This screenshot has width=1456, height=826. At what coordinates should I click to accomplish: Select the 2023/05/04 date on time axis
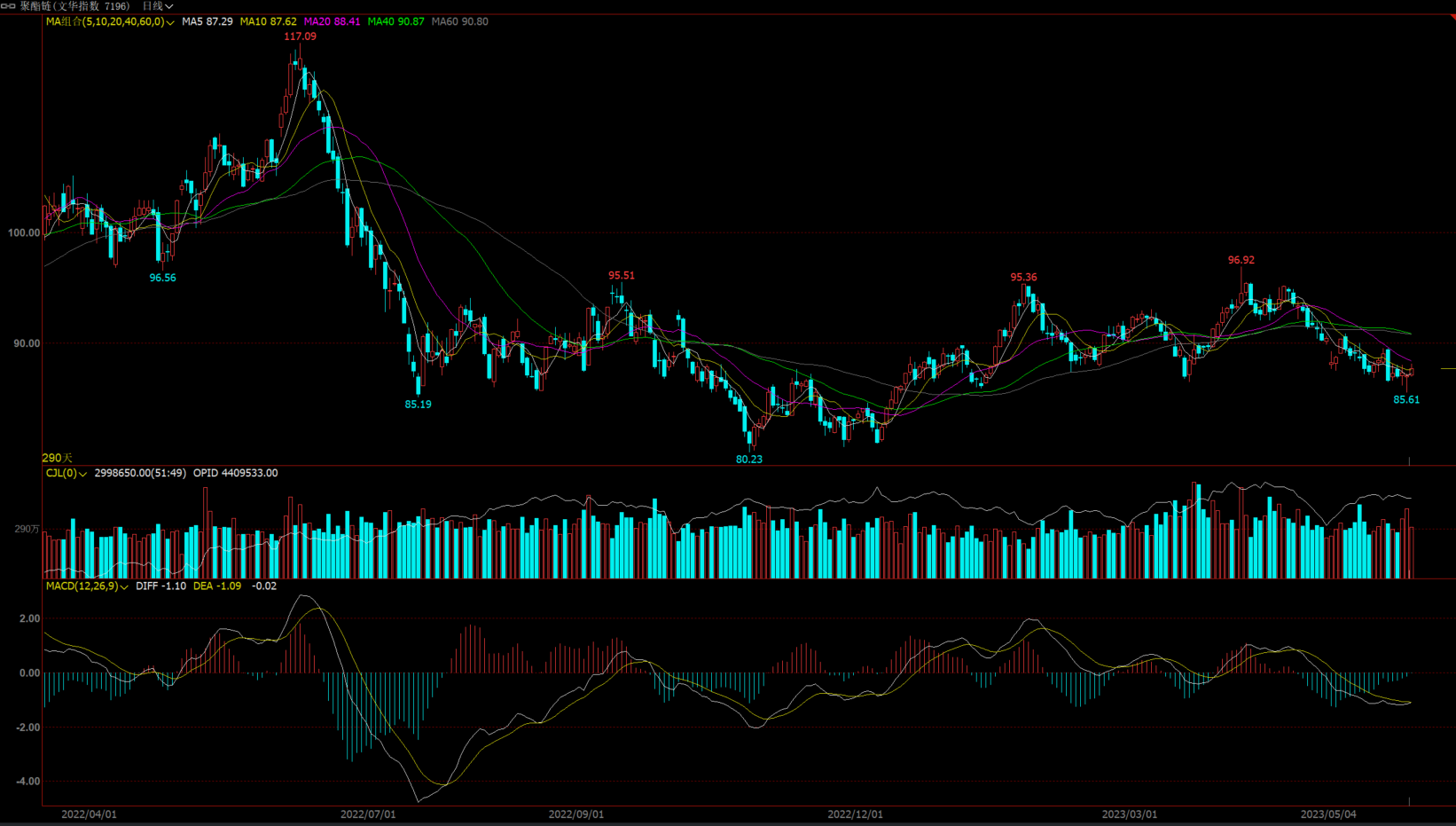1328,814
